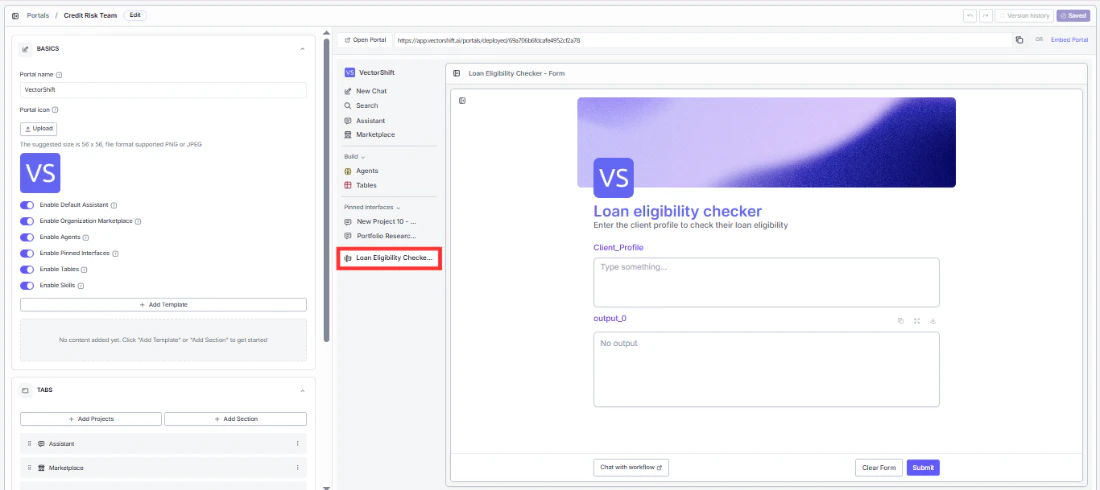Collapse the BASICS section
Viewport: 1100px width, 490px height.
[302, 49]
